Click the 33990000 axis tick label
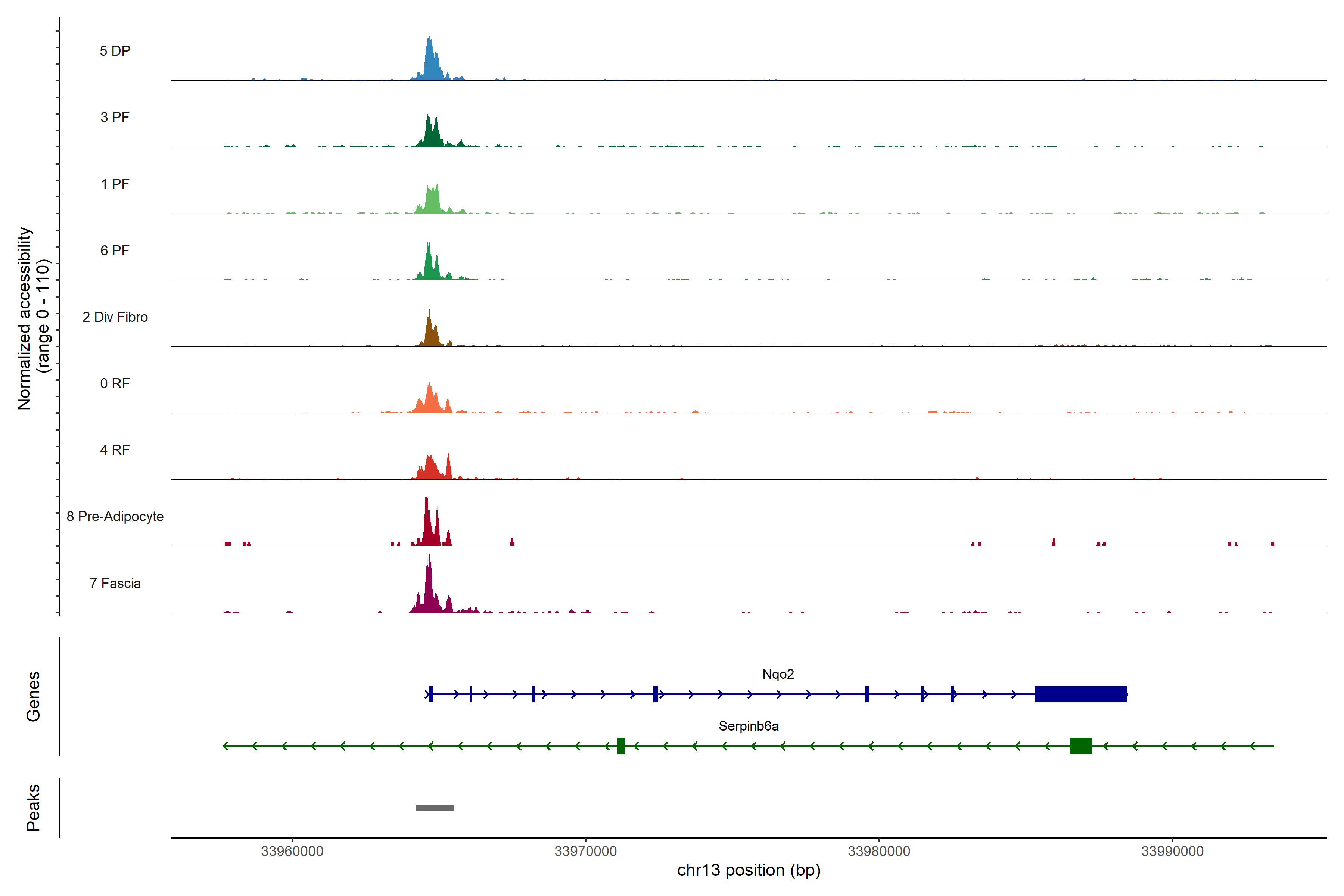 pyautogui.click(x=1172, y=852)
